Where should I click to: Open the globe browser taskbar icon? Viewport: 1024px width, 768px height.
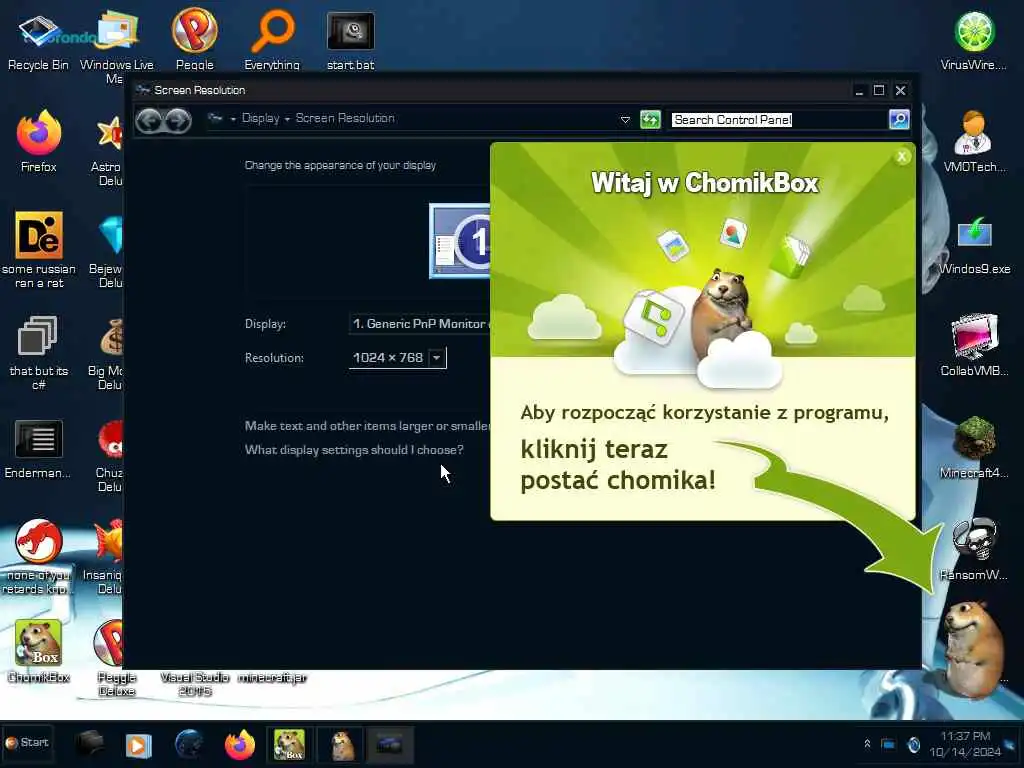pyautogui.click(x=189, y=744)
